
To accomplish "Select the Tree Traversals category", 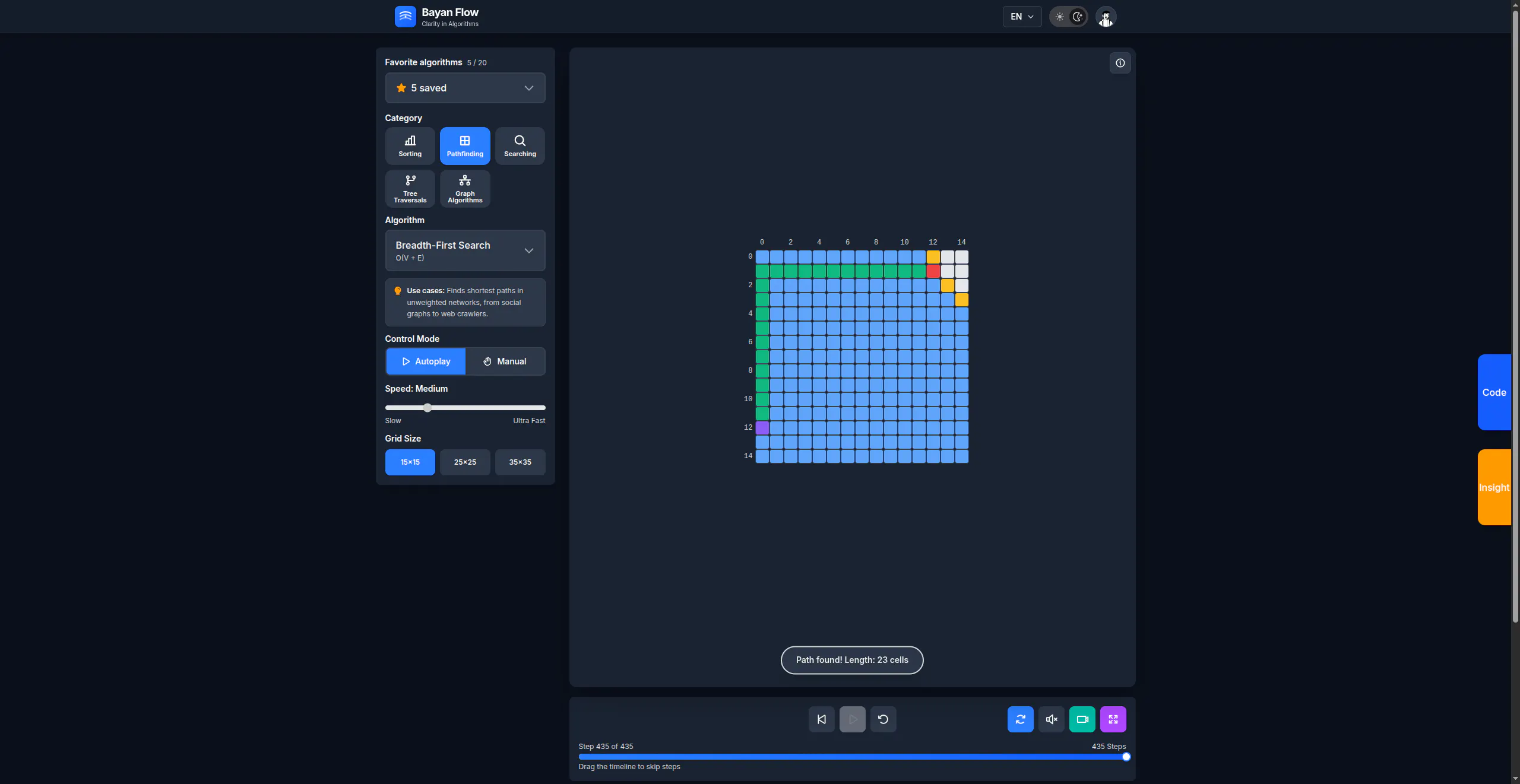I will (410, 189).
